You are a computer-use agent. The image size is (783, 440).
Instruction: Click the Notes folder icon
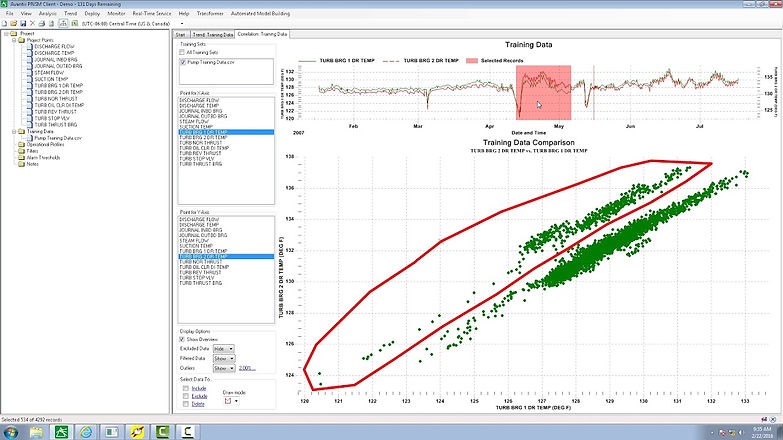click(21, 164)
